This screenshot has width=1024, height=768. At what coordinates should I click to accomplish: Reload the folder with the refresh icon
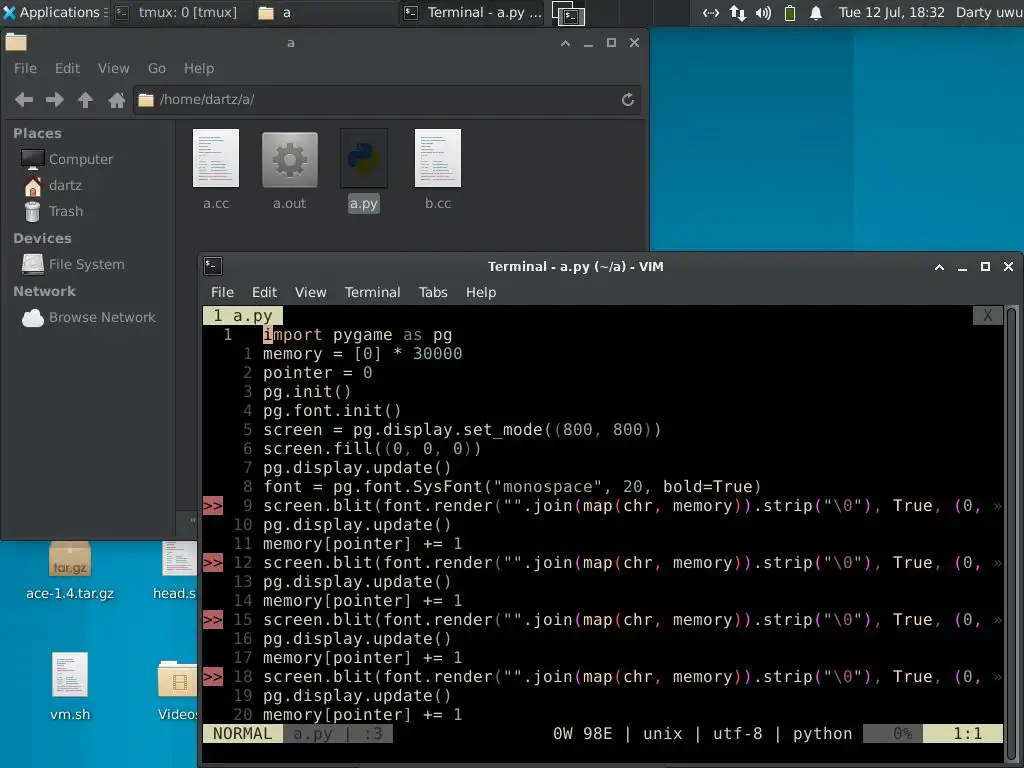click(x=628, y=99)
